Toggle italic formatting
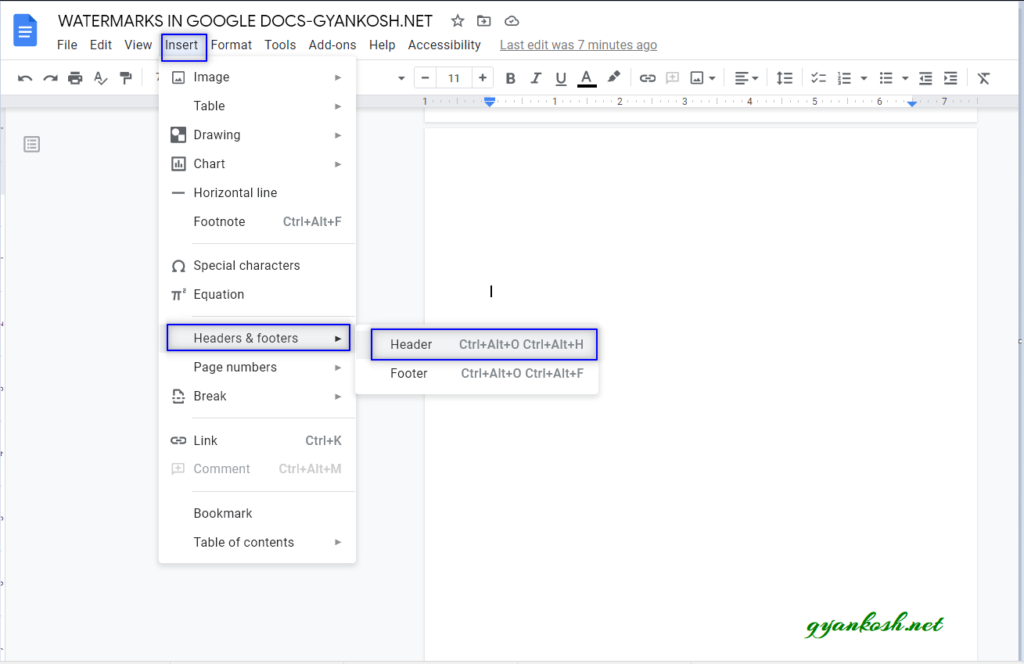Viewport: 1024px width, 664px height. pyautogui.click(x=536, y=77)
